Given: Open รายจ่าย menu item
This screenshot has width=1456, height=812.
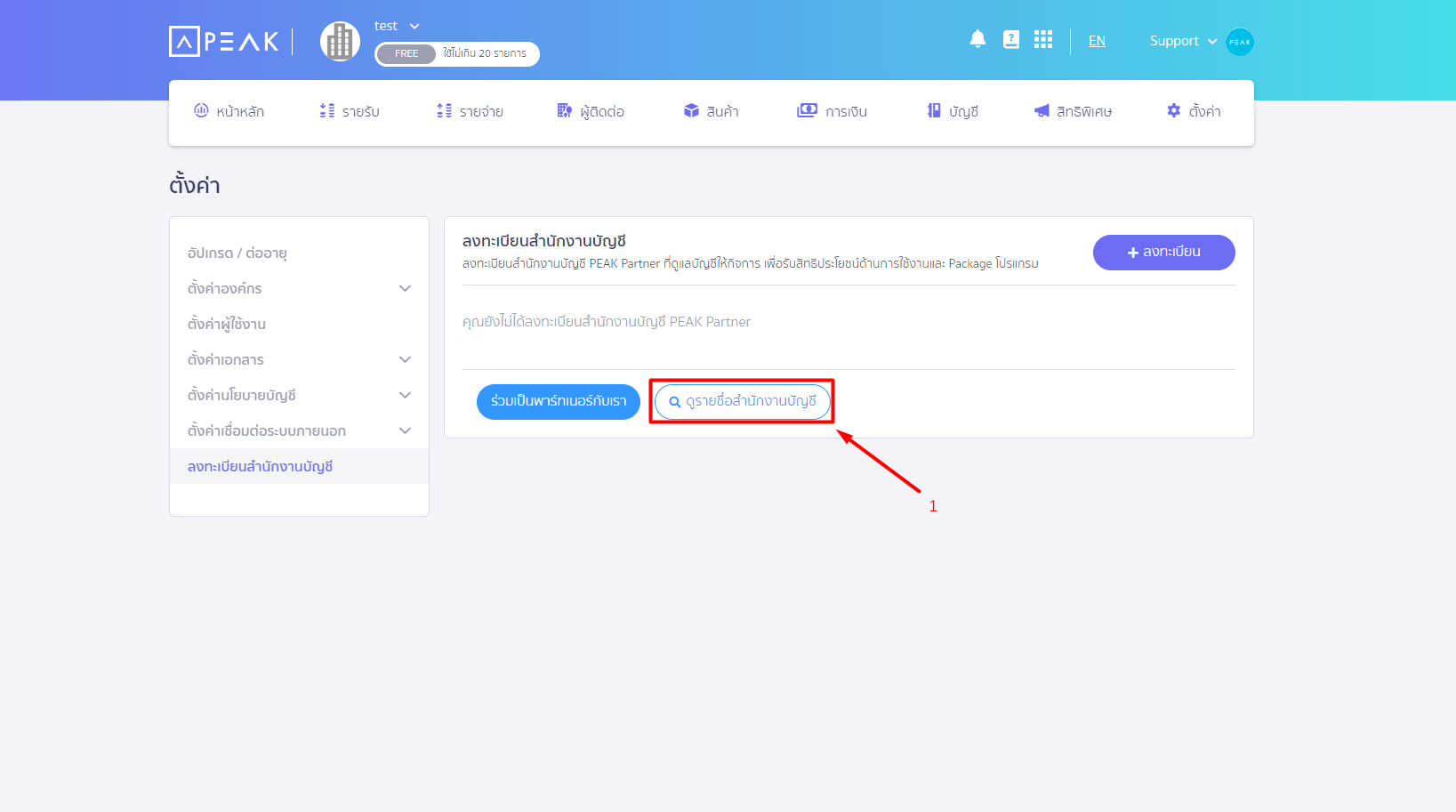Looking at the screenshot, I should (470, 111).
